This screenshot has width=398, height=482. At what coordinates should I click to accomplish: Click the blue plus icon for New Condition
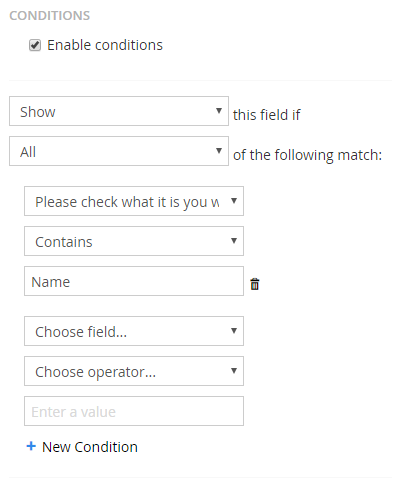[31, 446]
